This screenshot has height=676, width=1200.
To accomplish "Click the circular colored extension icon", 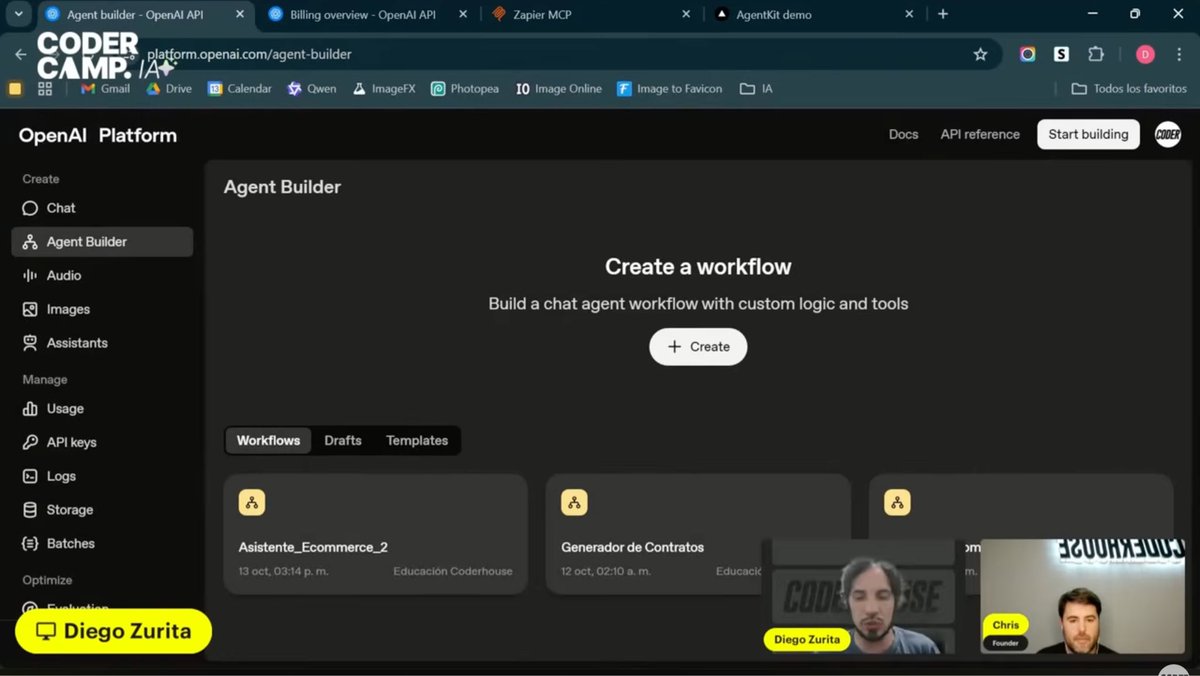I will point(1027,54).
